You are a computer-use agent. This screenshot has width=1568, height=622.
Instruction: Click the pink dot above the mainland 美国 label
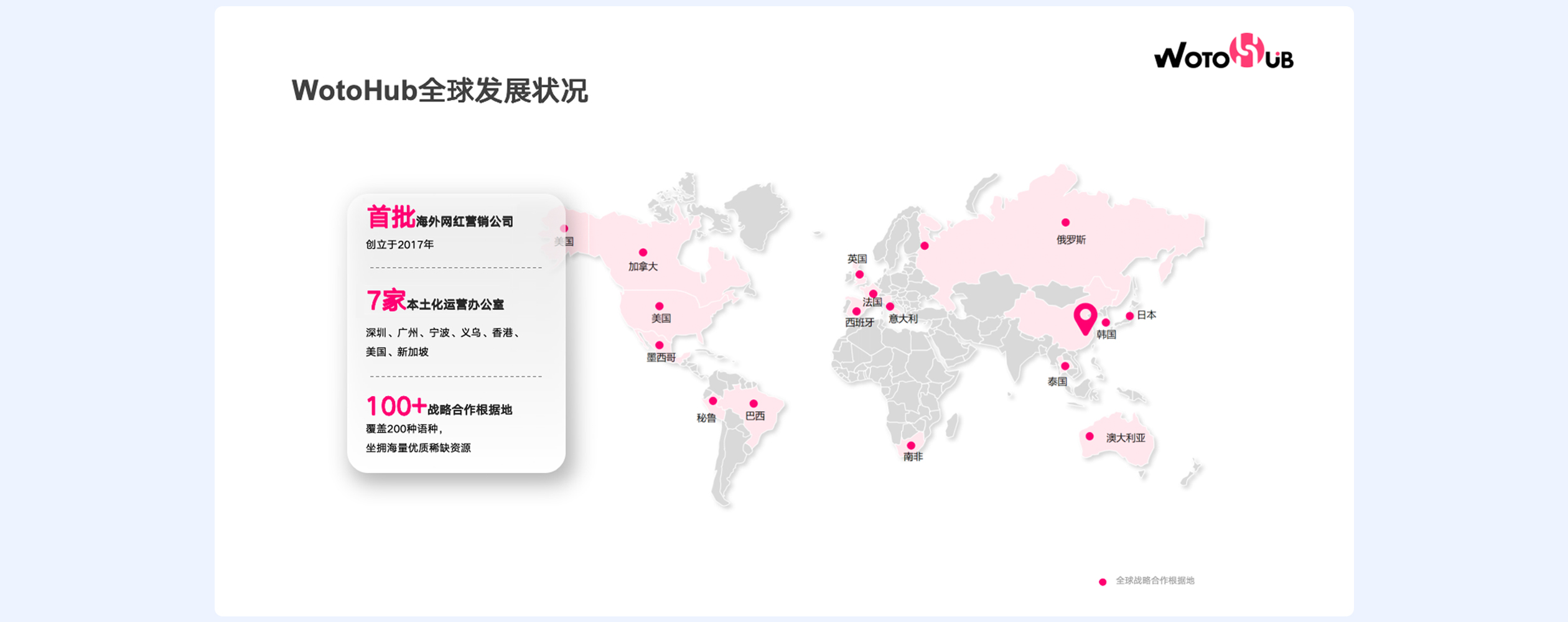coord(660,306)
